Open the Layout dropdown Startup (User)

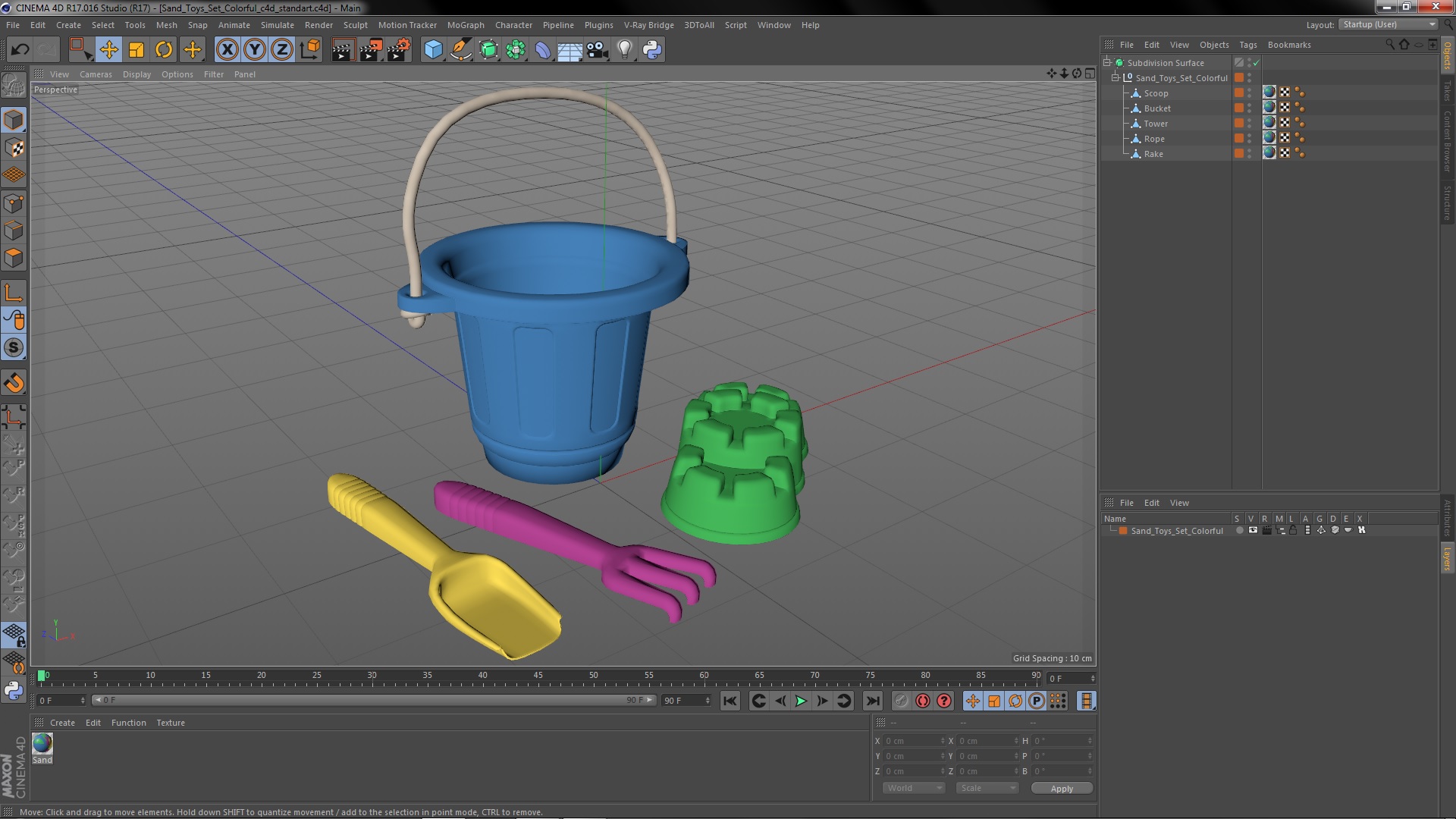click(x=1388, y=25)
